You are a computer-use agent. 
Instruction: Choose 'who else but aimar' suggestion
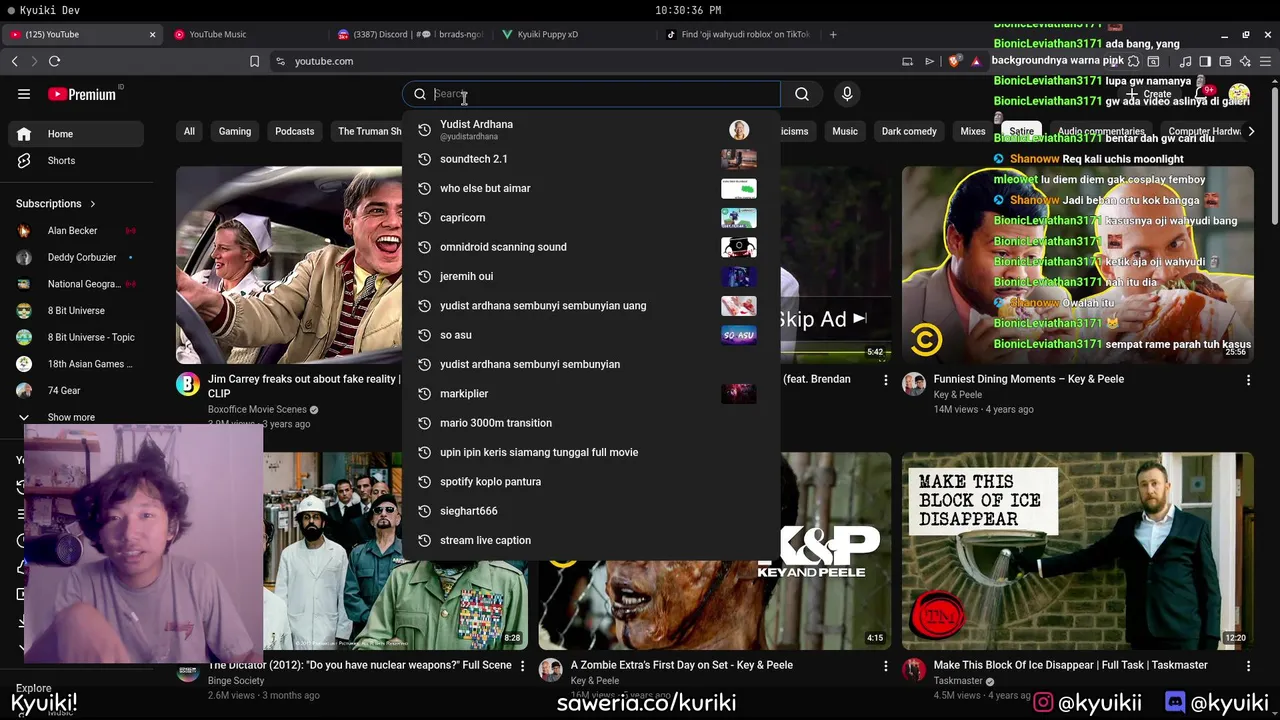point(591,188)
